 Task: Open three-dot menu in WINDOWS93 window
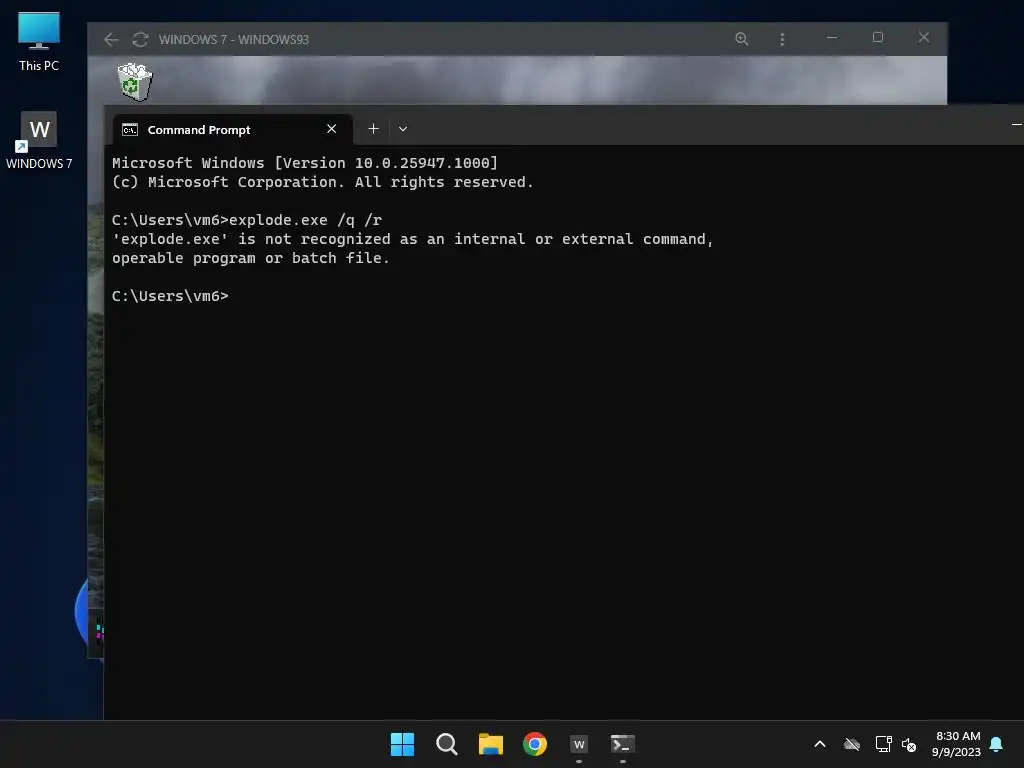click(x=782, y=39)
